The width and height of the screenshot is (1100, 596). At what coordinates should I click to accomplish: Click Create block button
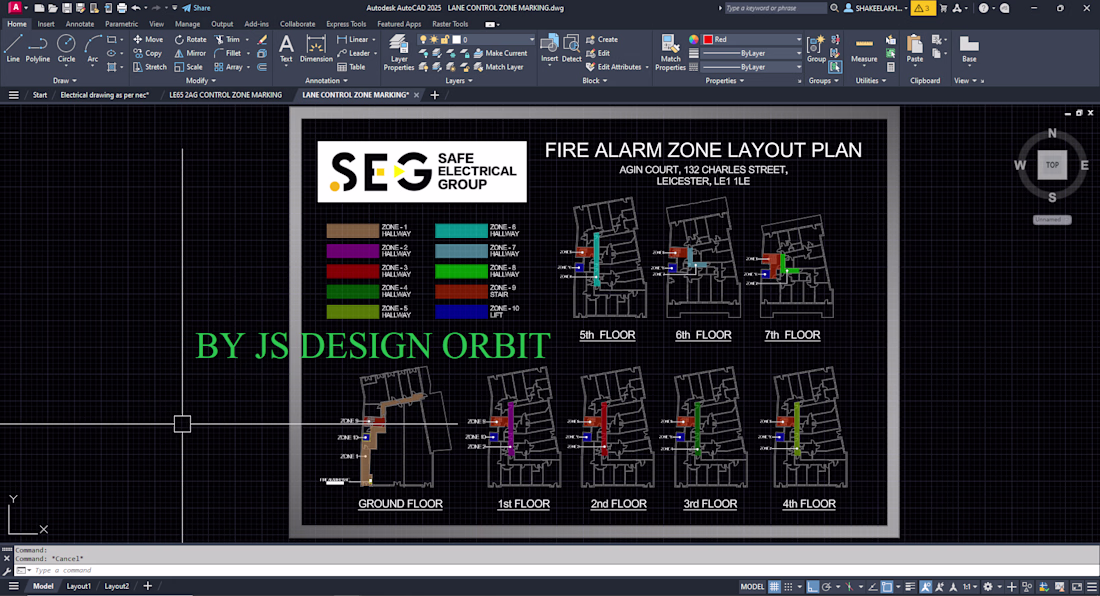[602, 39]
